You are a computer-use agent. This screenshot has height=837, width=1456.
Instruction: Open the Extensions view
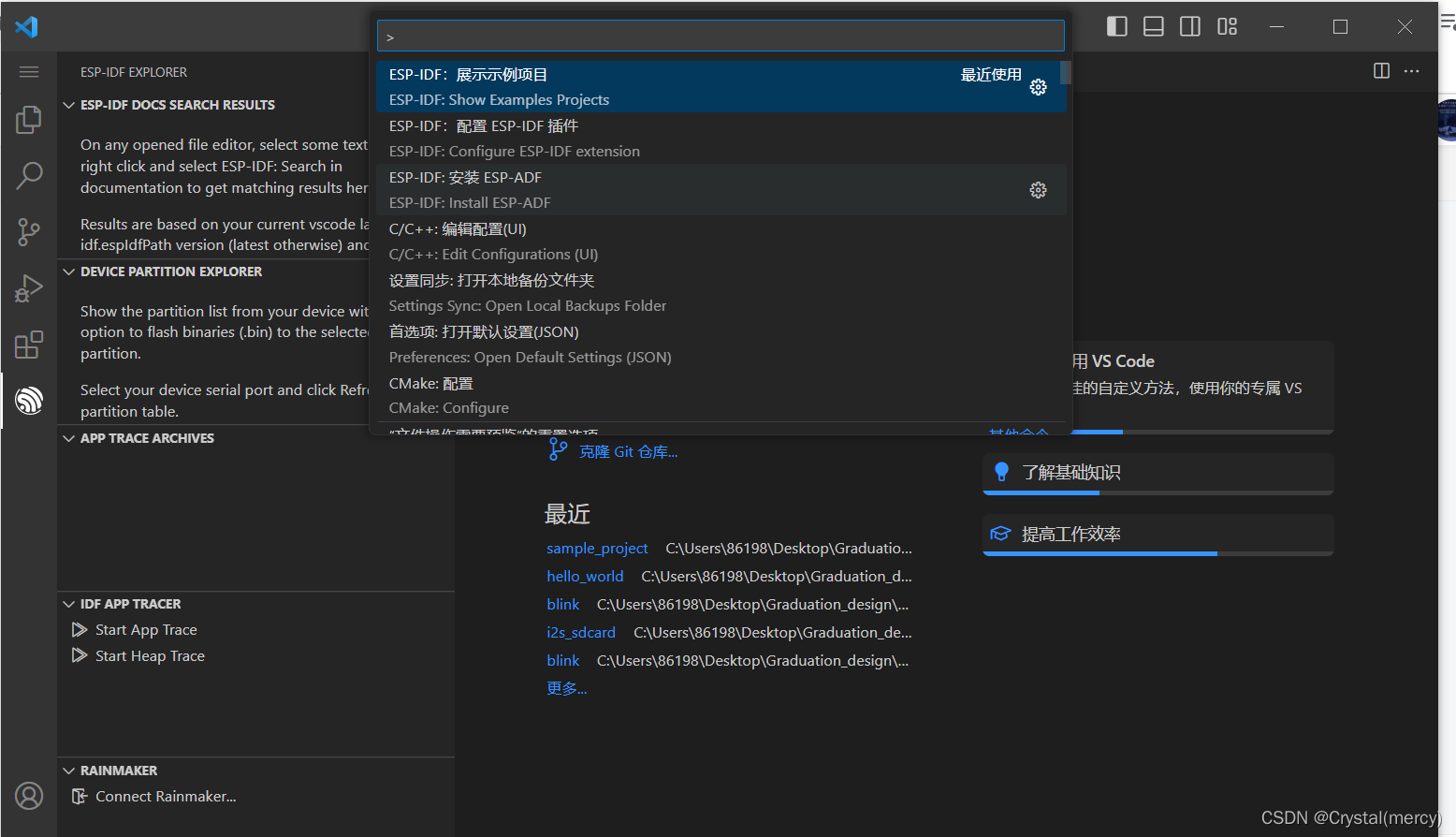click(x=29, y=345)
